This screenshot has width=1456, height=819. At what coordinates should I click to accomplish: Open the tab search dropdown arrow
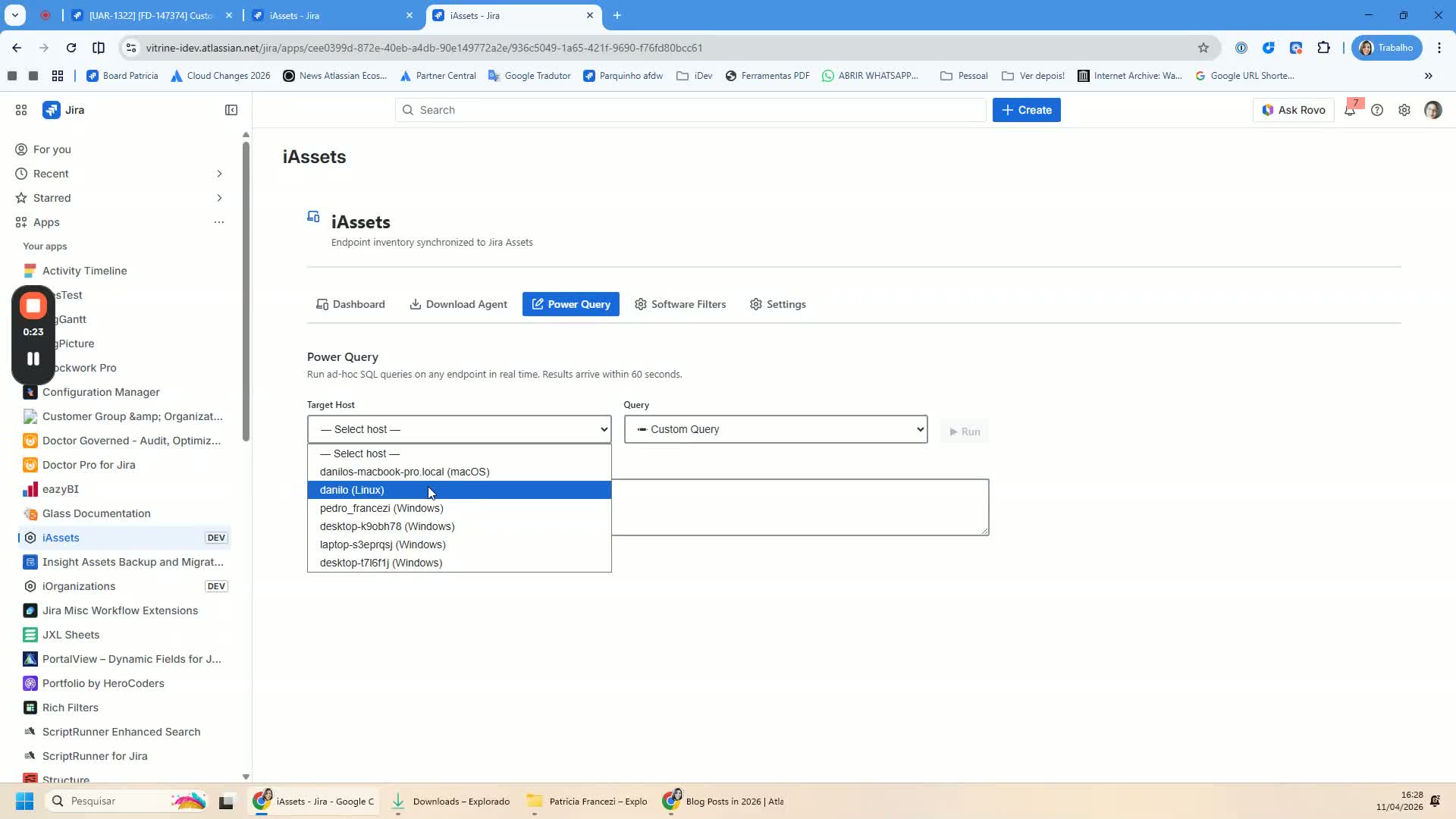click(x=15, y=15)
